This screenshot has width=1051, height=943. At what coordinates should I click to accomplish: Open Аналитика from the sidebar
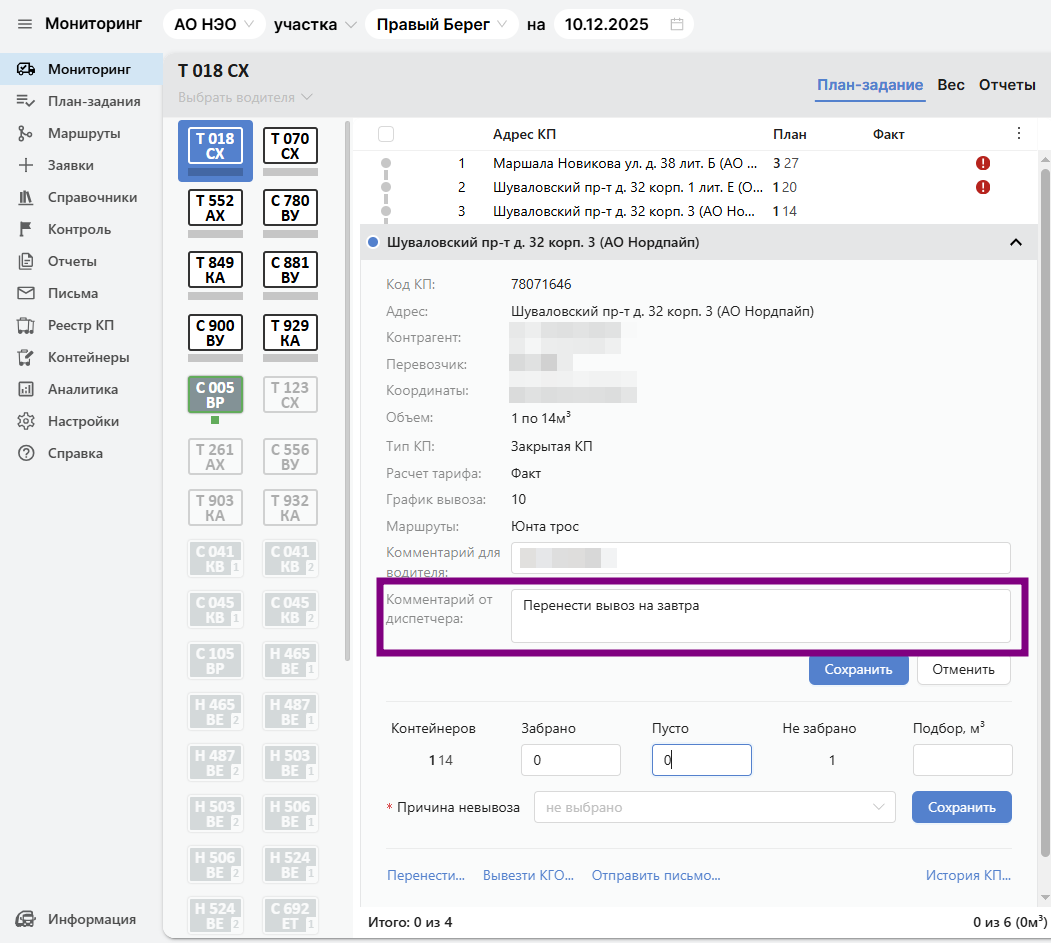(x=82, y=389)
